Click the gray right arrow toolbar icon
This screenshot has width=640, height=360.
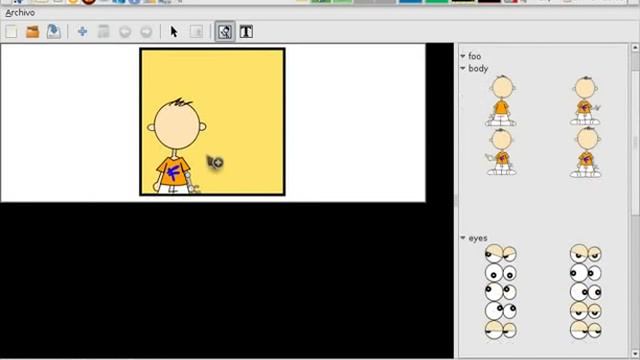point(146,32)
